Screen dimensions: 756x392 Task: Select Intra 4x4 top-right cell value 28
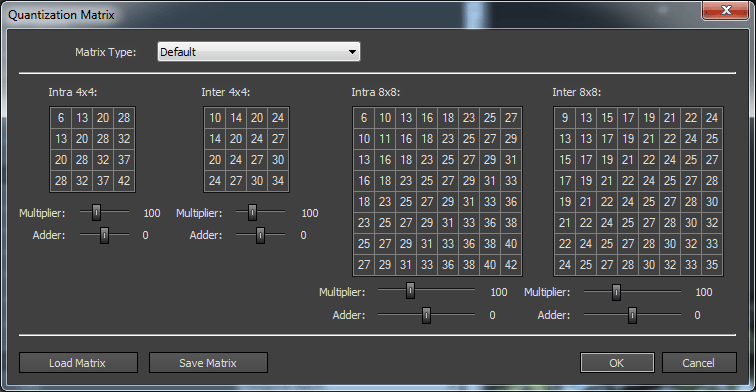[x=124, y=118]
